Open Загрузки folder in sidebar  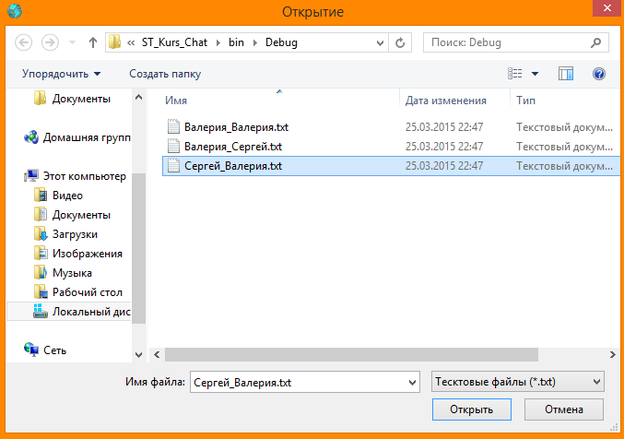tap(75, 234)
